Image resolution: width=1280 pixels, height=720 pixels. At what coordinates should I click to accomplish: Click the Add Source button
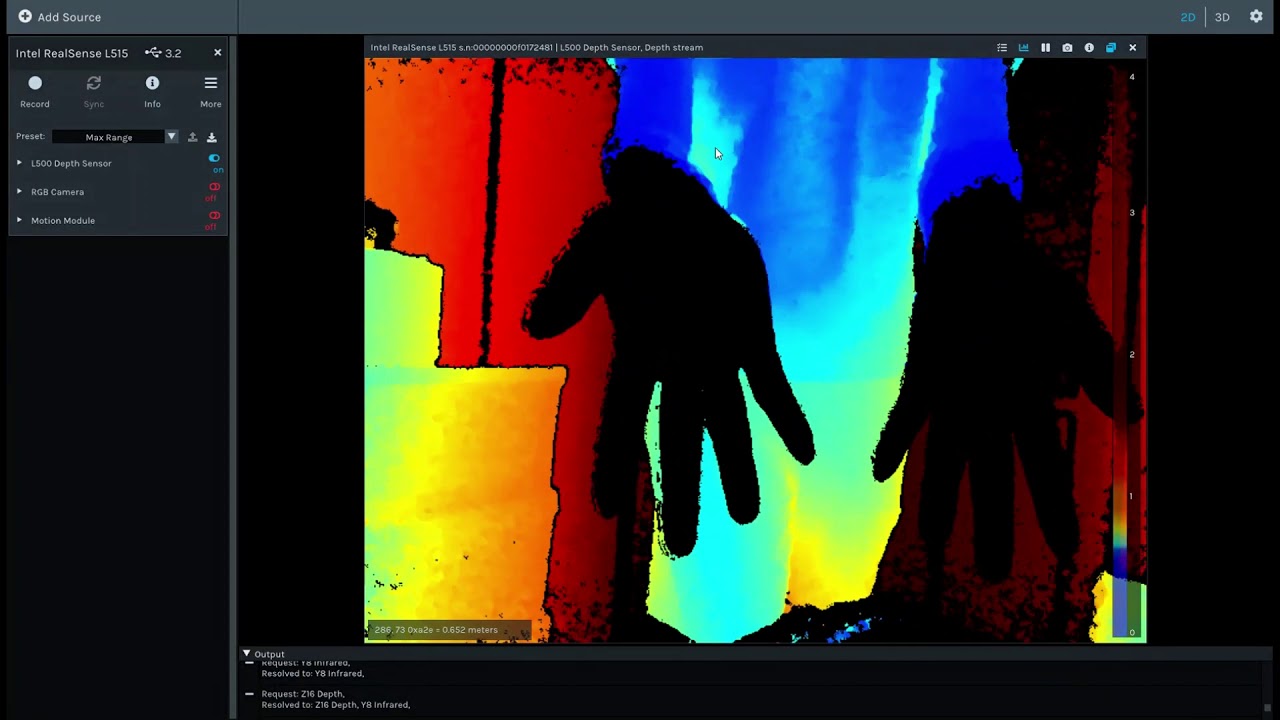pos(60,17)
